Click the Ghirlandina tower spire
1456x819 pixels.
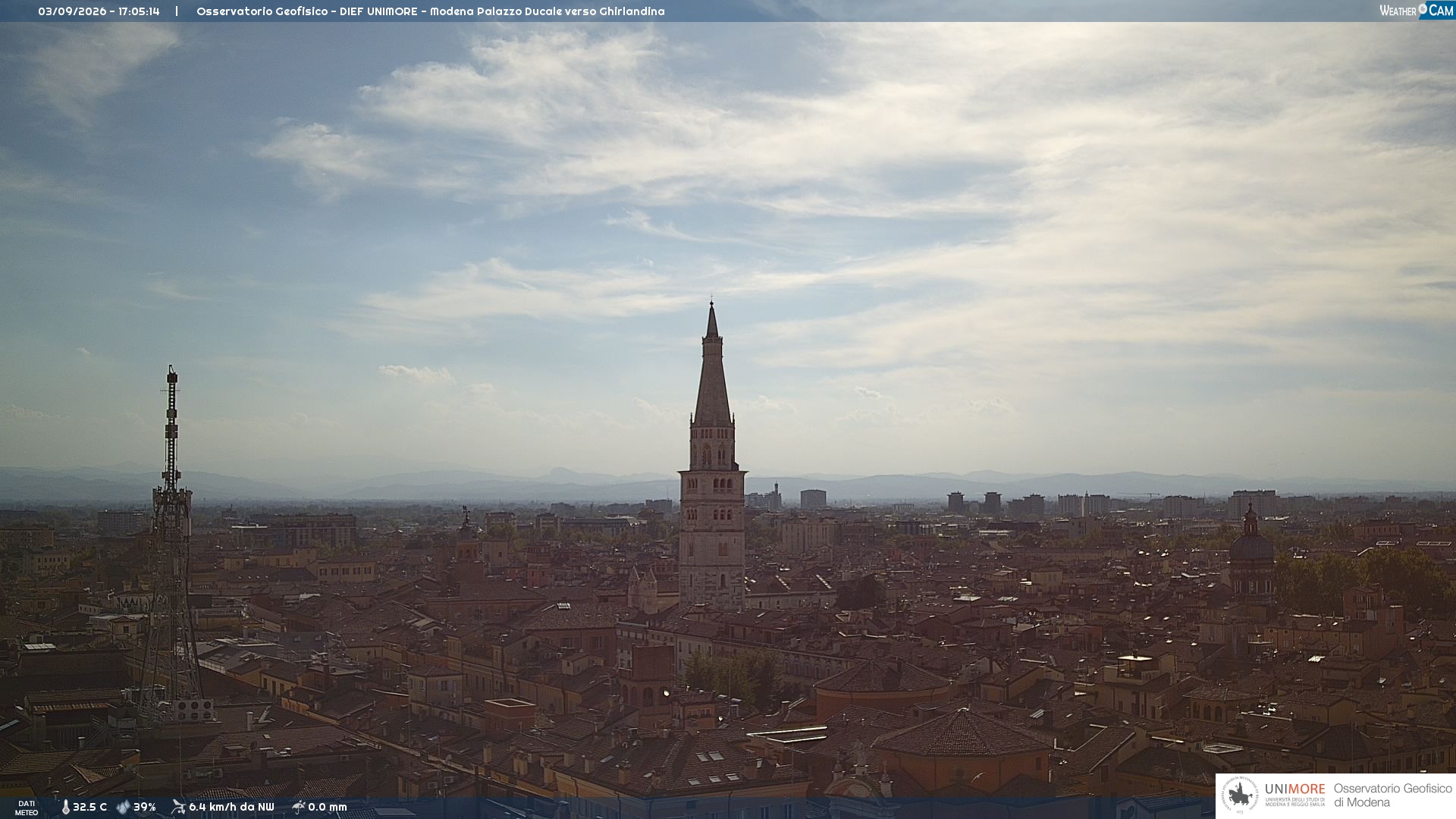pyautogui.click(x=712, y=364)
